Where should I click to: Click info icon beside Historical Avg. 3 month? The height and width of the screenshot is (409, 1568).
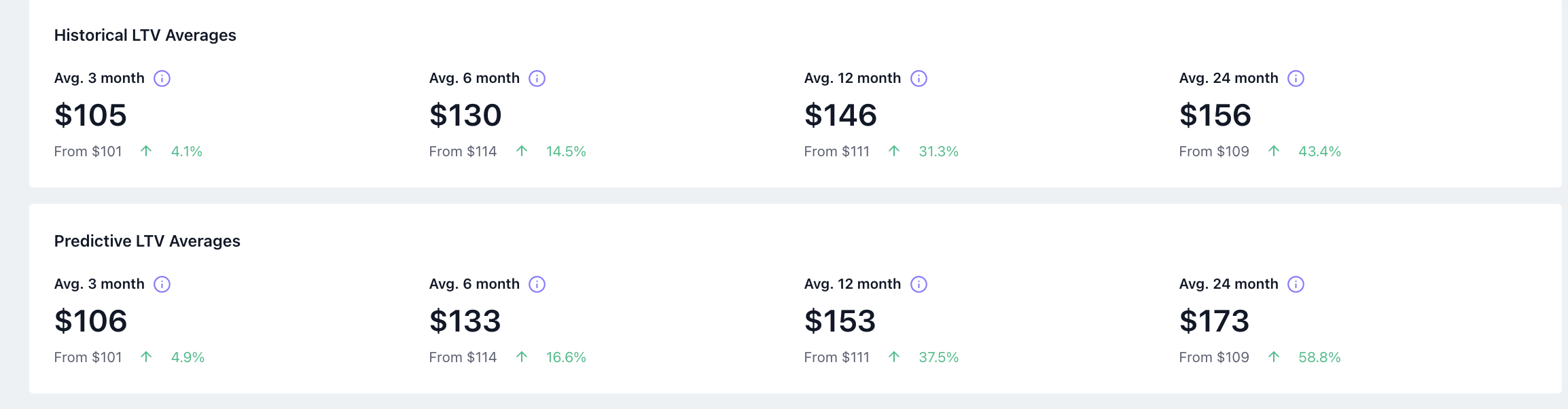(x=162, y=79)
